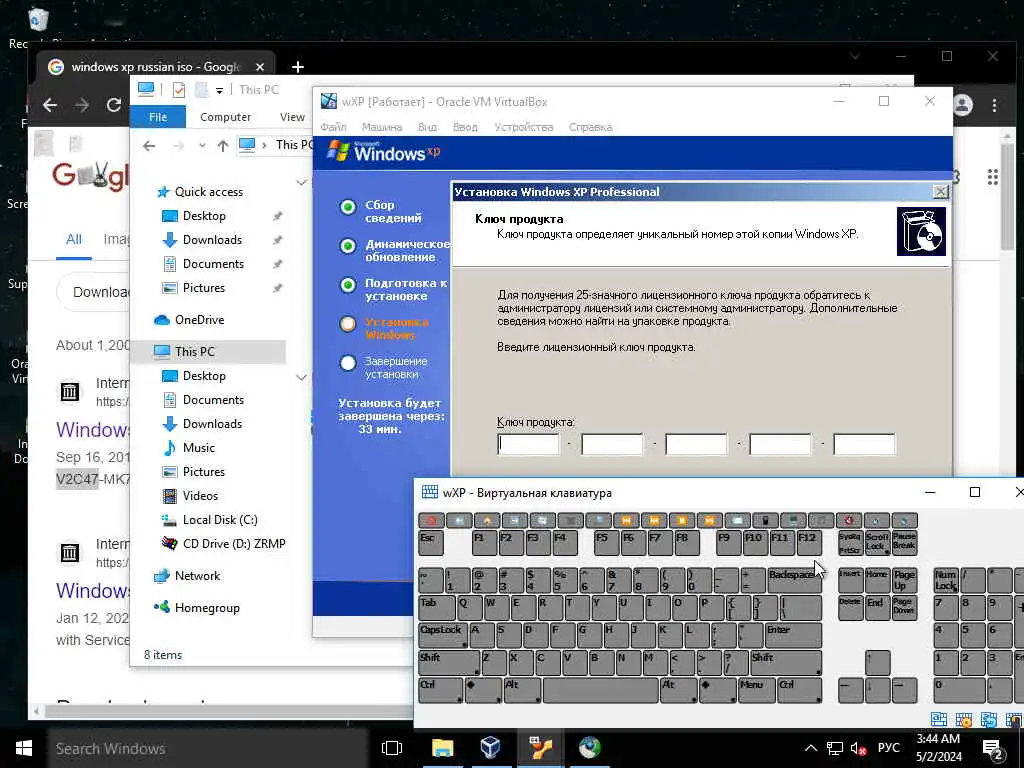Open Машина menu in VirtualBox
This screenshot has height=768, width=1024.
381,127
